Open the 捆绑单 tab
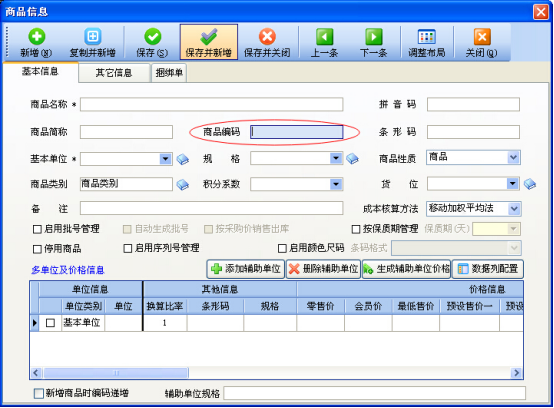This screenshot has height=408, width=554. click(169, 73)
